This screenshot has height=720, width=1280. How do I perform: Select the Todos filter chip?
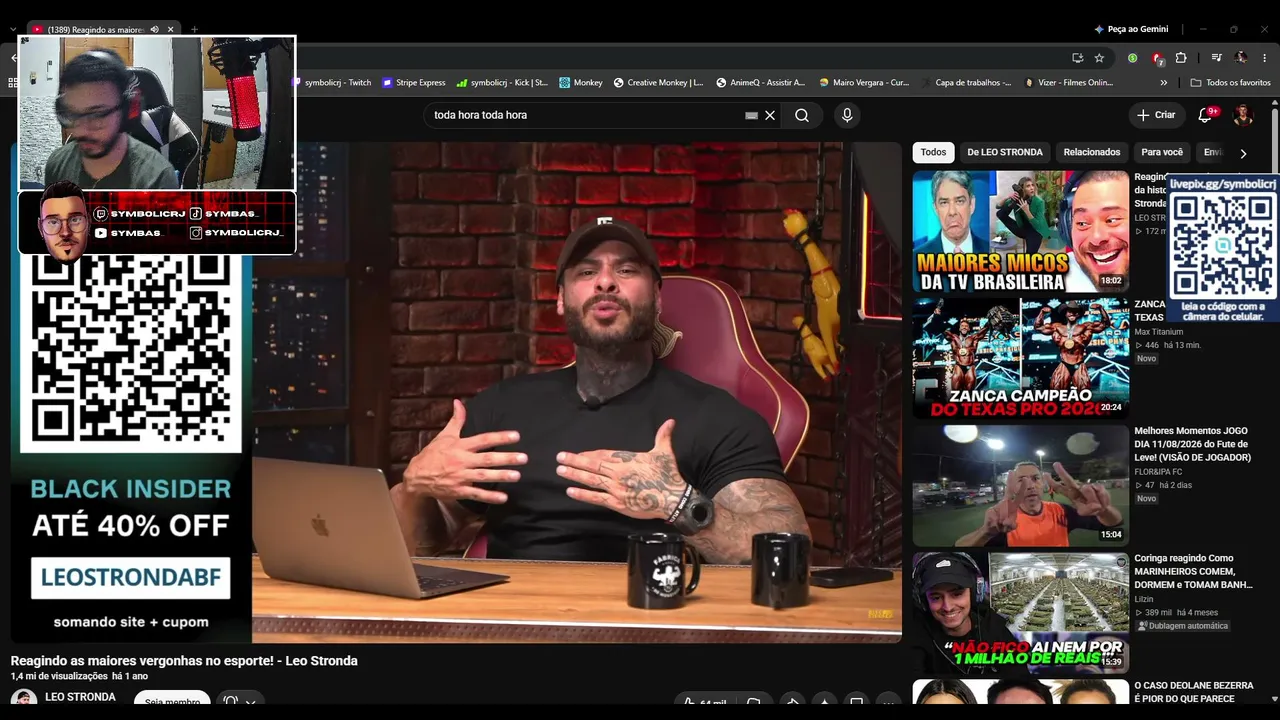933,152
